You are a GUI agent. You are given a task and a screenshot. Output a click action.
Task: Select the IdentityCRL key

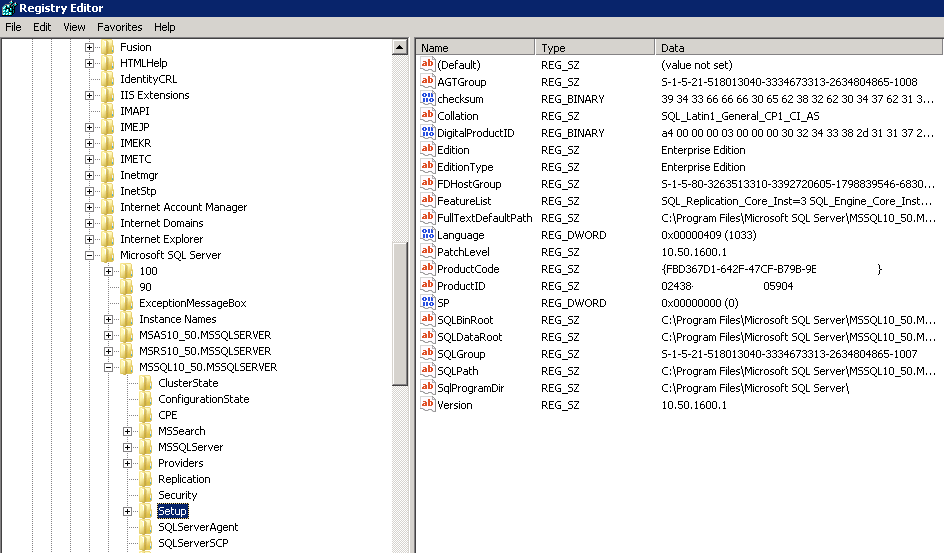click(148, 79)
